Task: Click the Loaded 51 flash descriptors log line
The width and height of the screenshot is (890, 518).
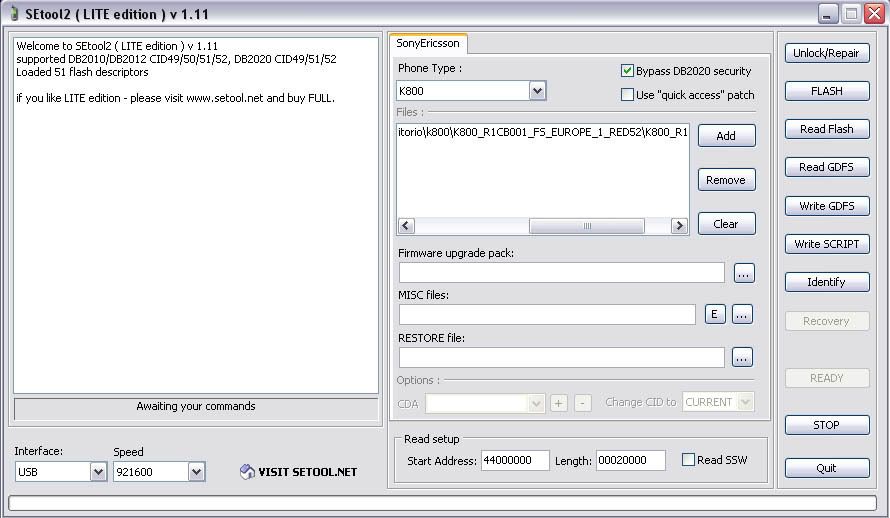Action: pos(82,72)
